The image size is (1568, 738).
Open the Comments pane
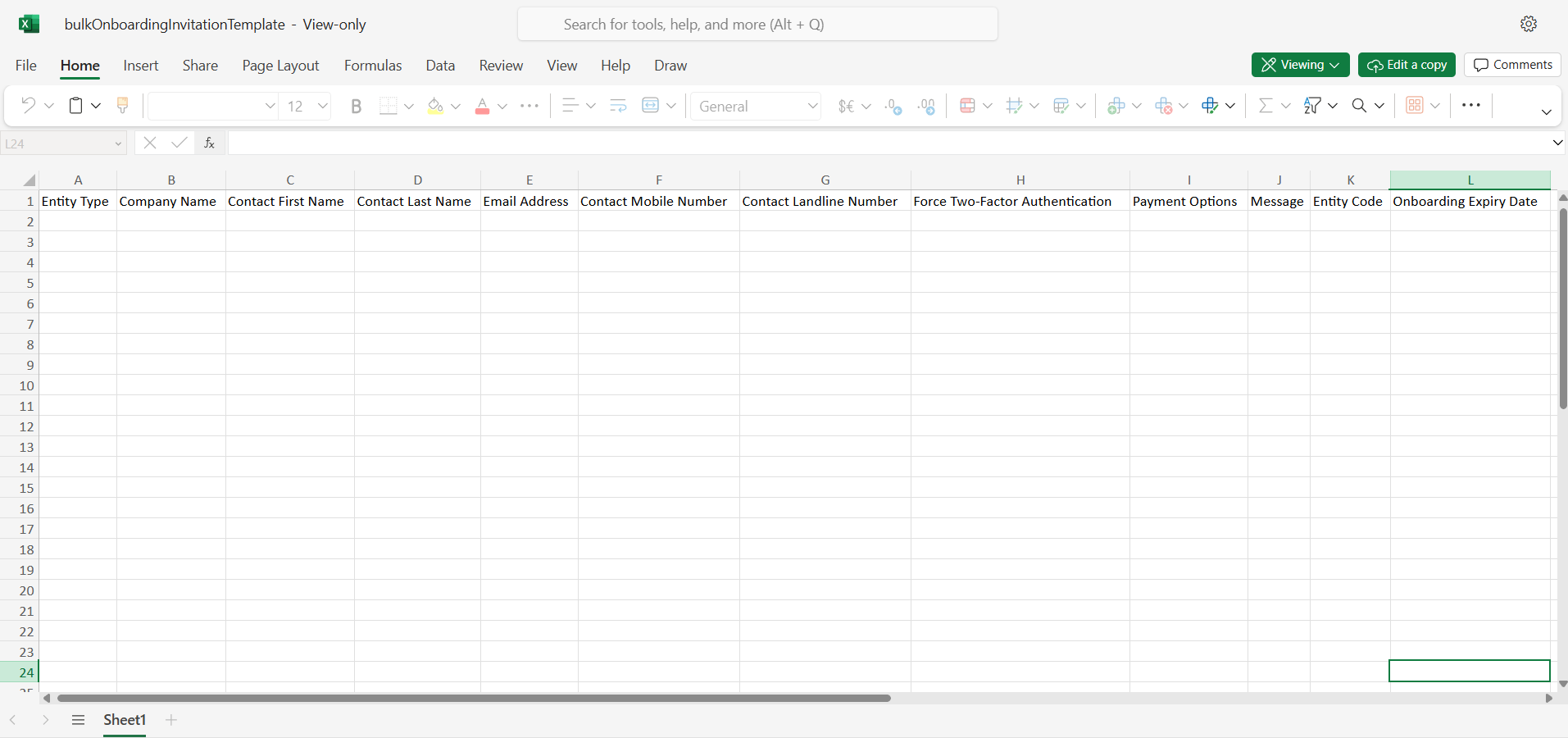pos(1512,65)
